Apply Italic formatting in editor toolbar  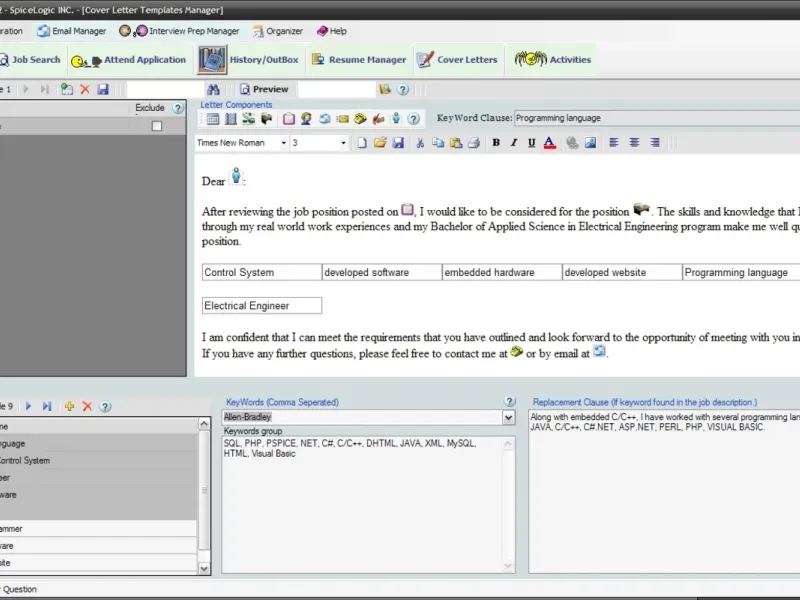point(514,143)
